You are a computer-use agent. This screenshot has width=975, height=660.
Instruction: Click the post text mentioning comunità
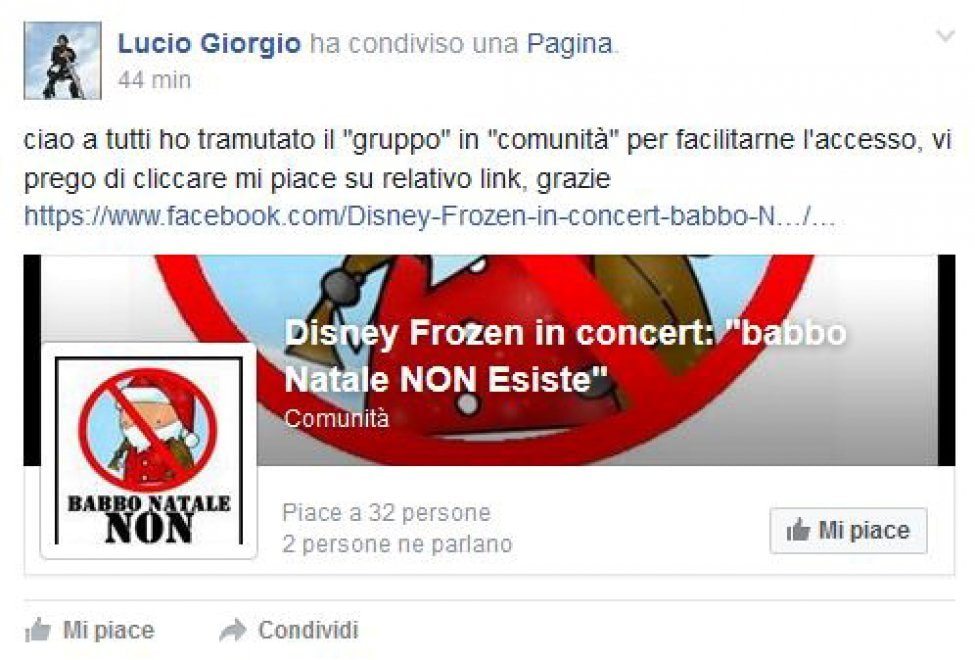488,159
